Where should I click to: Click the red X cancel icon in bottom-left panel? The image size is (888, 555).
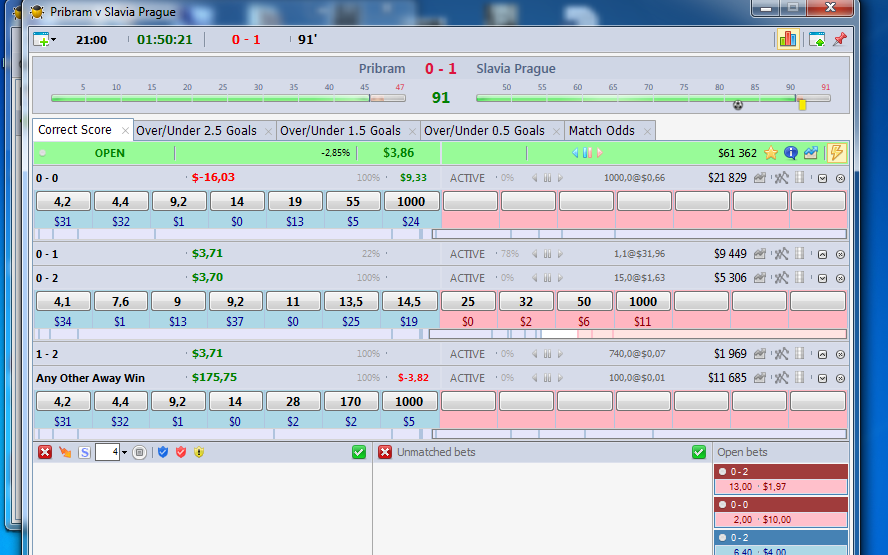coord(45,452)
